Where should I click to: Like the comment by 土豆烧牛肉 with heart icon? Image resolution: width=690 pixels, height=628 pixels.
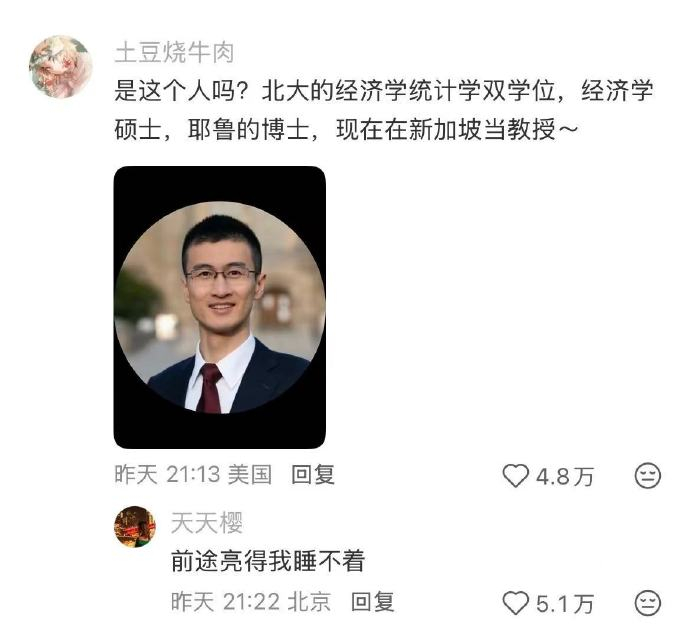515,476
